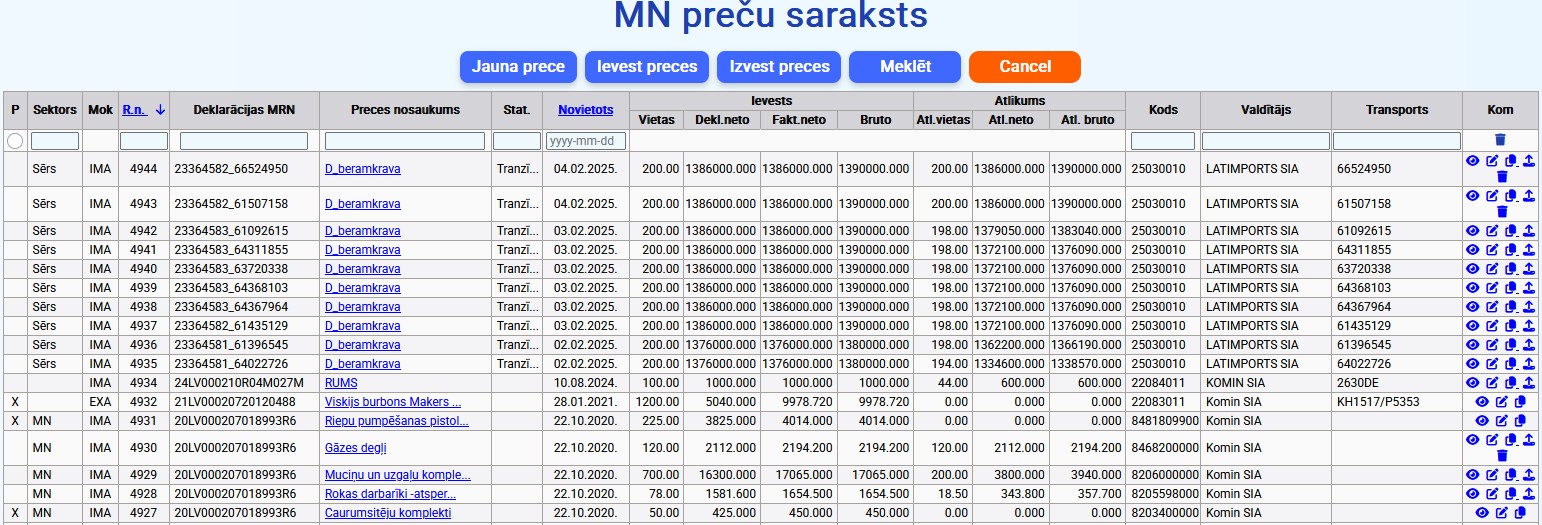View details of row 4944
Image resolution: width=1542 pixels, height=525 pixels.
point(1472,161)
